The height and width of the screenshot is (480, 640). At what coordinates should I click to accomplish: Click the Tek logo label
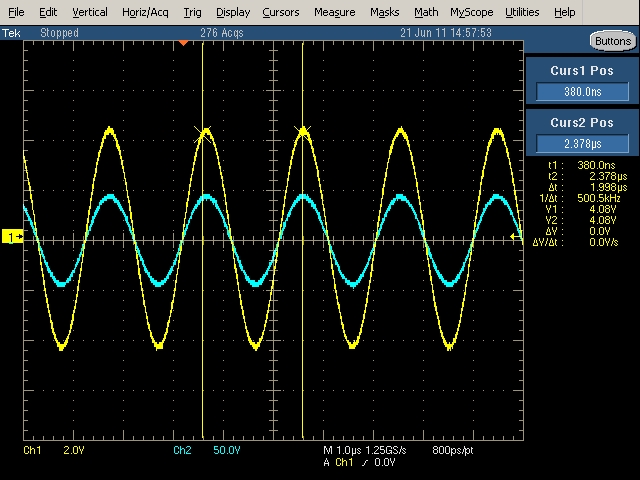click(x=11, y=33)
